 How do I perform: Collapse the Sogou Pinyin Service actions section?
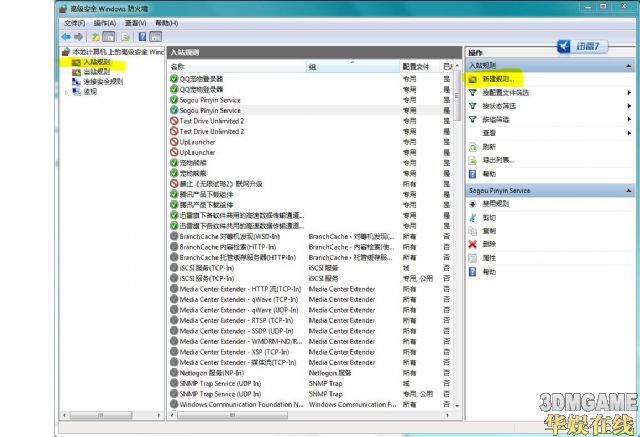click(x=629, y=191)
